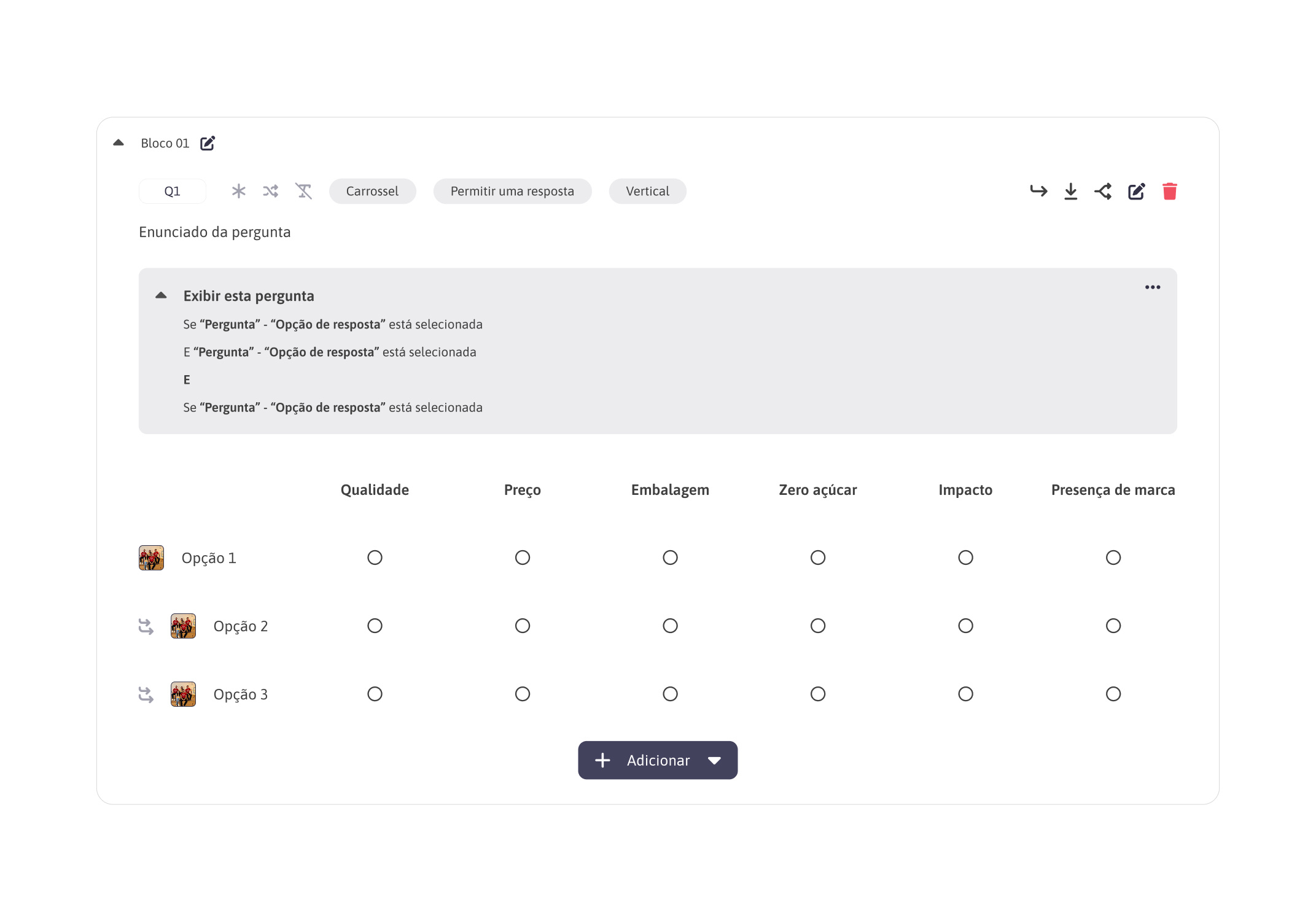This screenshot has width=1316, height=921.
Task: Click the download question icon
Action: coord(1071,191)
